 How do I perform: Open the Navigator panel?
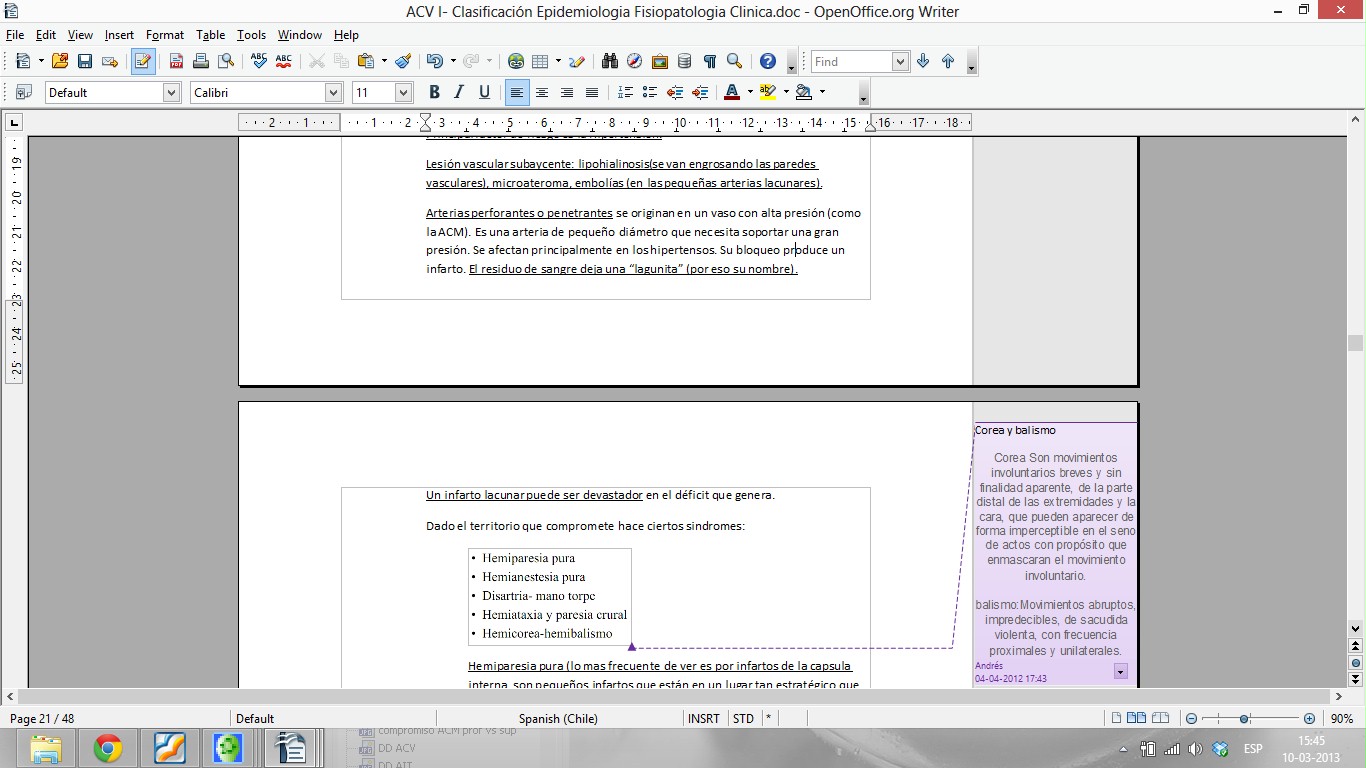[634, 62]
